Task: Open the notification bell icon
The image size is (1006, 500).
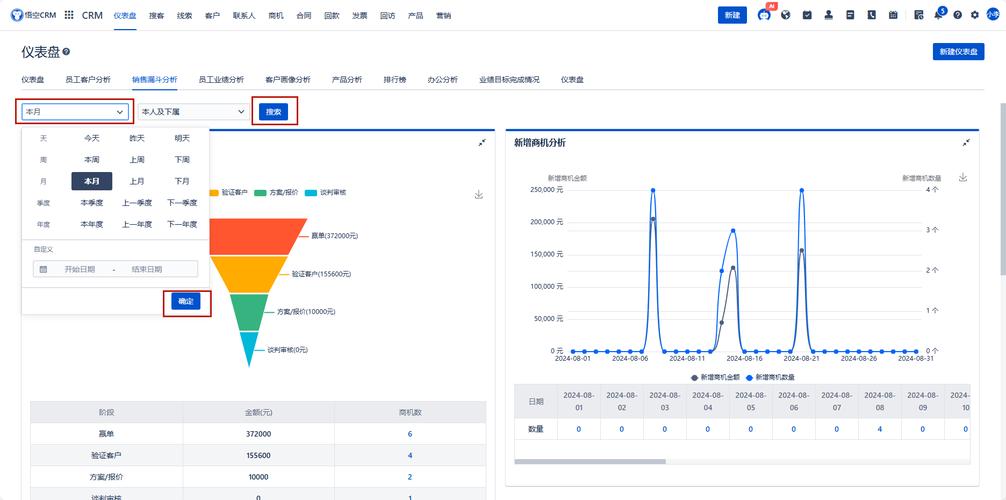Action: (938, 15)
